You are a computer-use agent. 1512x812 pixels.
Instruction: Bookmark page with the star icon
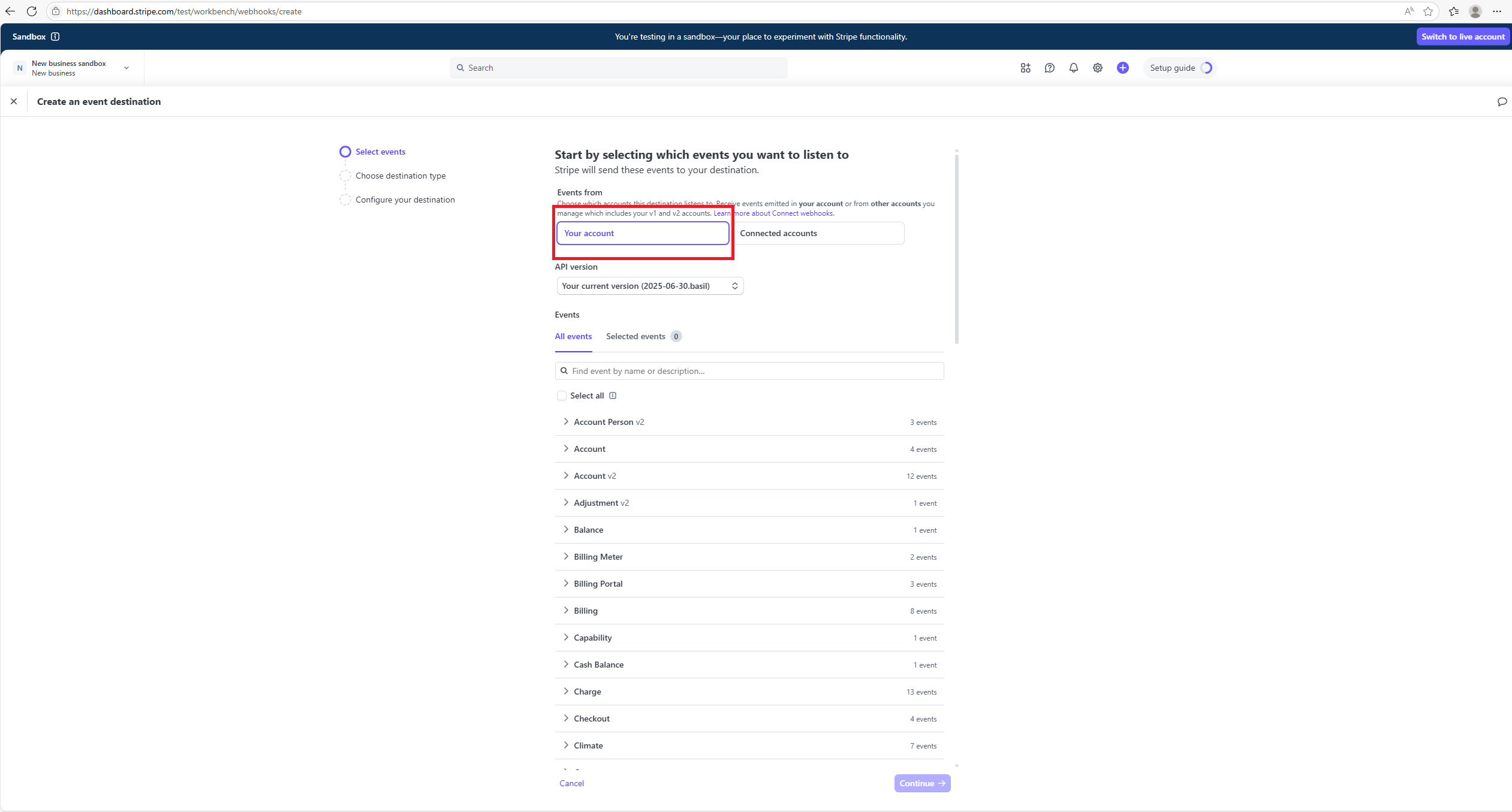(1428, 11)
